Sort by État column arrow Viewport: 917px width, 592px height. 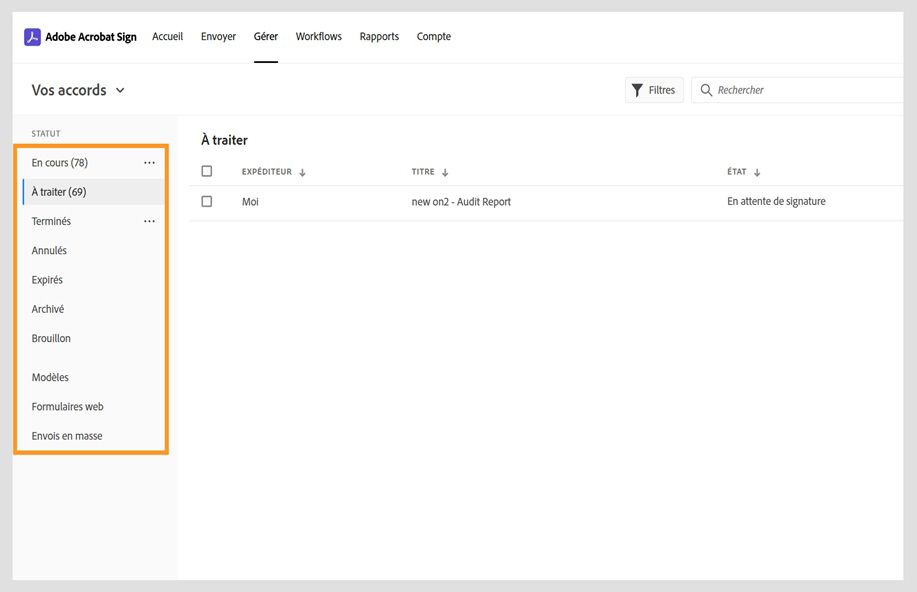(x=757, y=172)
